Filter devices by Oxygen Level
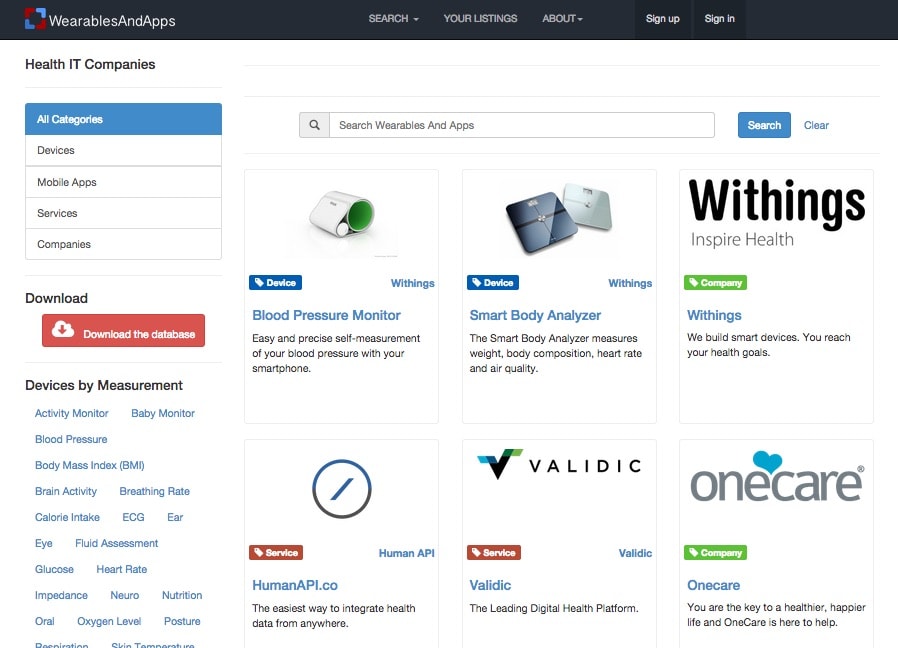 point(109,621)
